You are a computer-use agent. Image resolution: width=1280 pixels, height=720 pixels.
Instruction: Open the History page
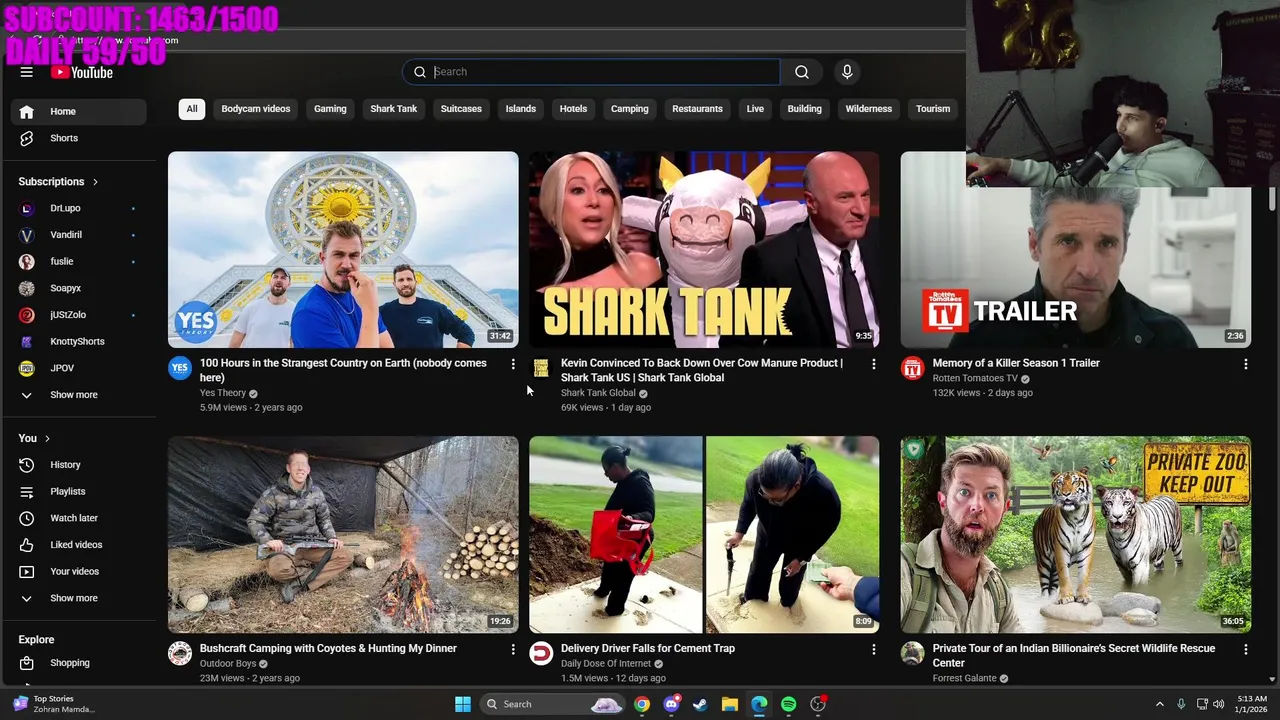[78, 465]
